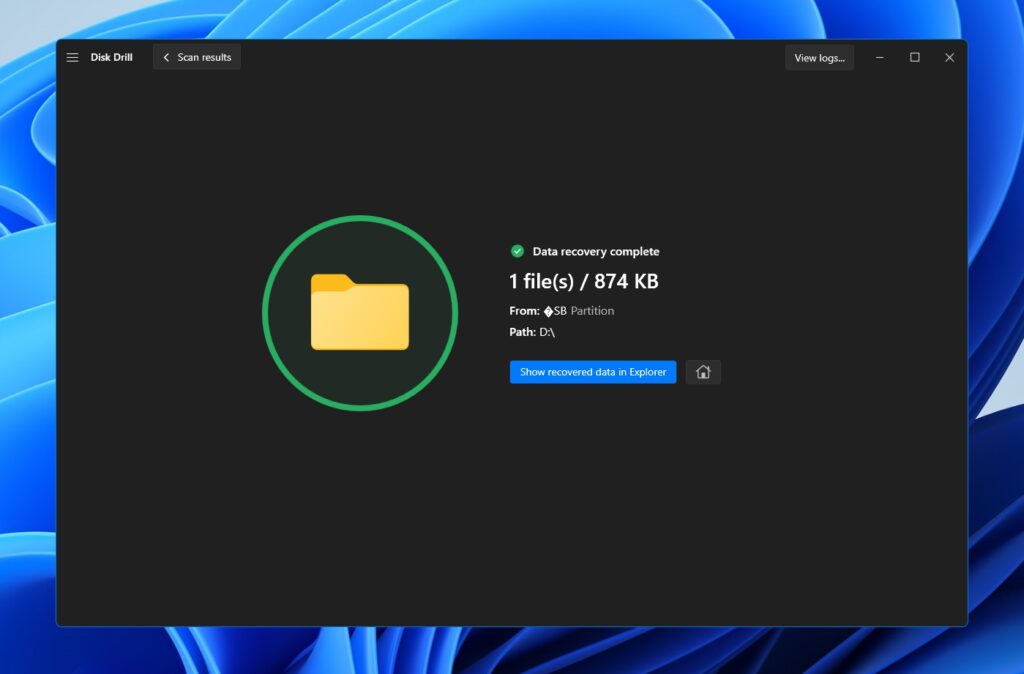
Task: Minimize the Disk Drill window
Action: coord(879,57)
